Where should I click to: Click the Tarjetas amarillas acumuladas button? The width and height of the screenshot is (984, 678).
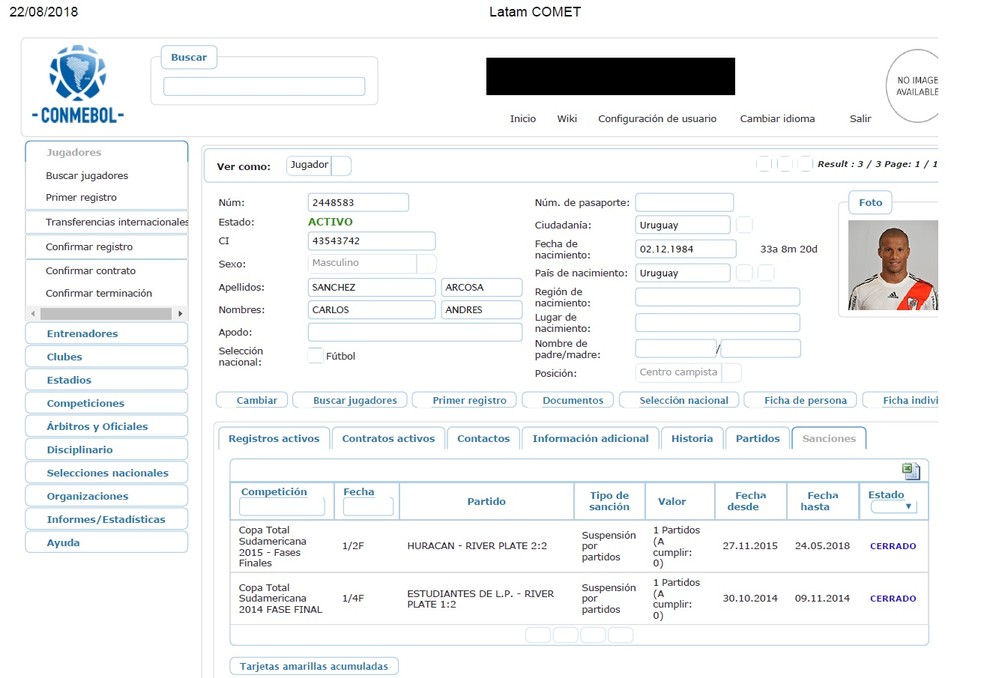click(x=314, y=666)
